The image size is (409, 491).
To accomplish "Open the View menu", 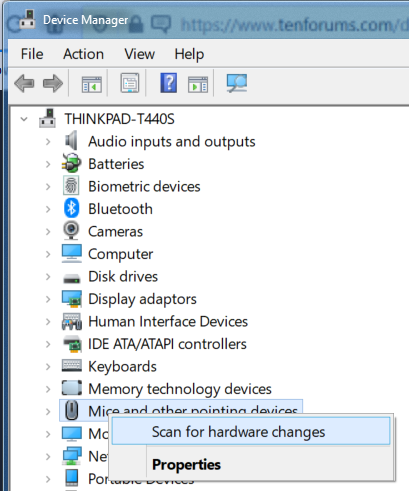I will point(139,54).
